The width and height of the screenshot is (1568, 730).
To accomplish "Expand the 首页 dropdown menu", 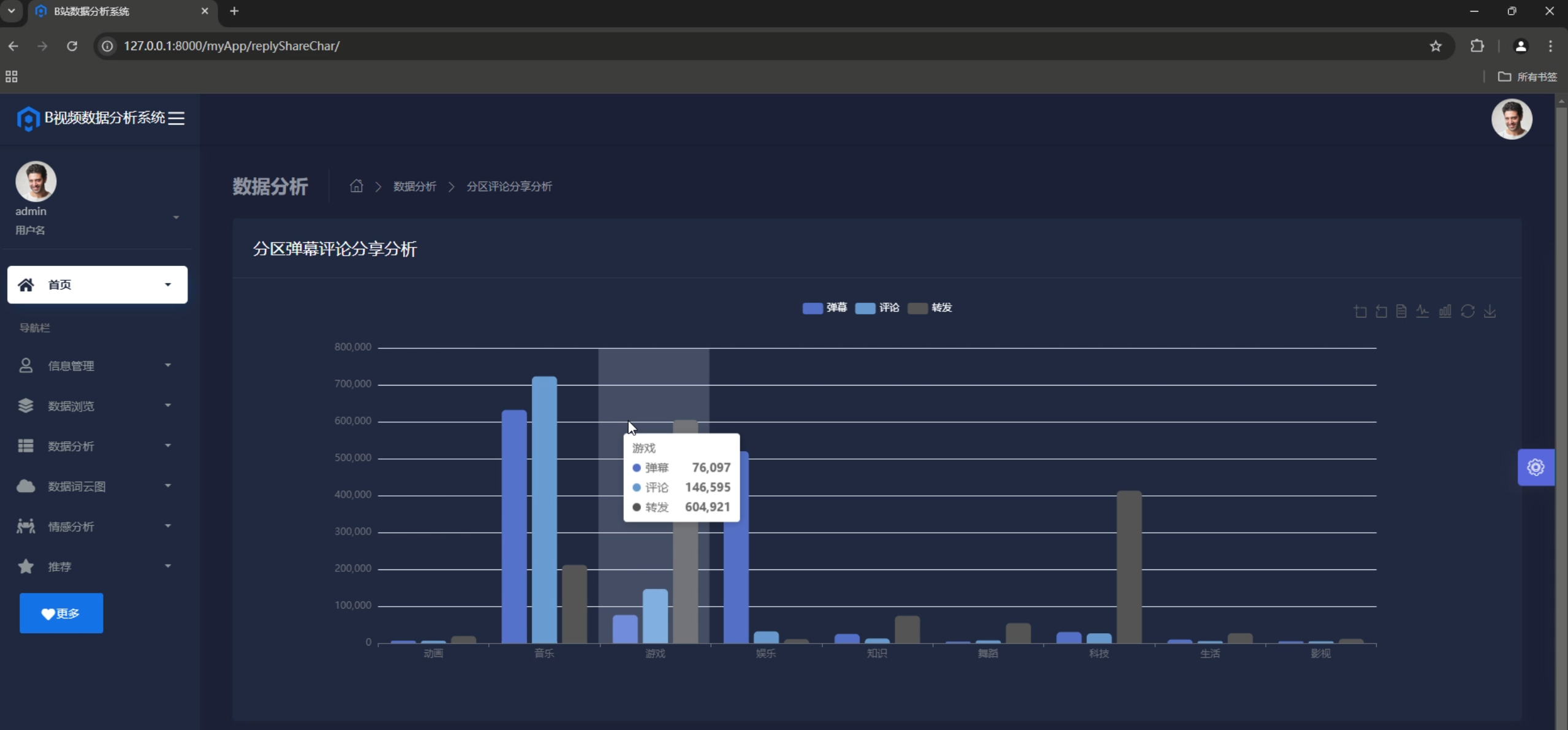I will (x=97, y=284).
